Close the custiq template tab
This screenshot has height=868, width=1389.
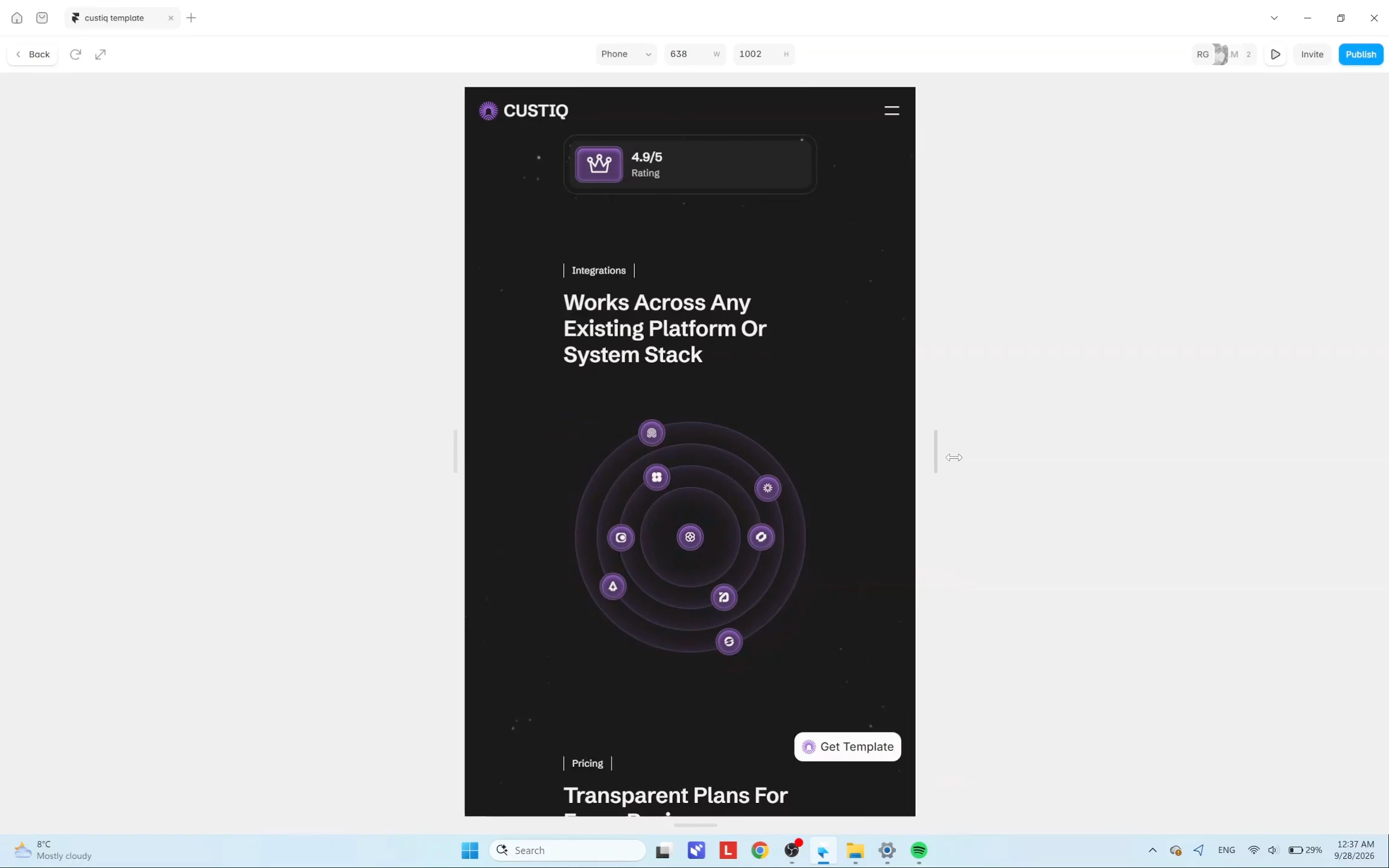coord(171,18)
